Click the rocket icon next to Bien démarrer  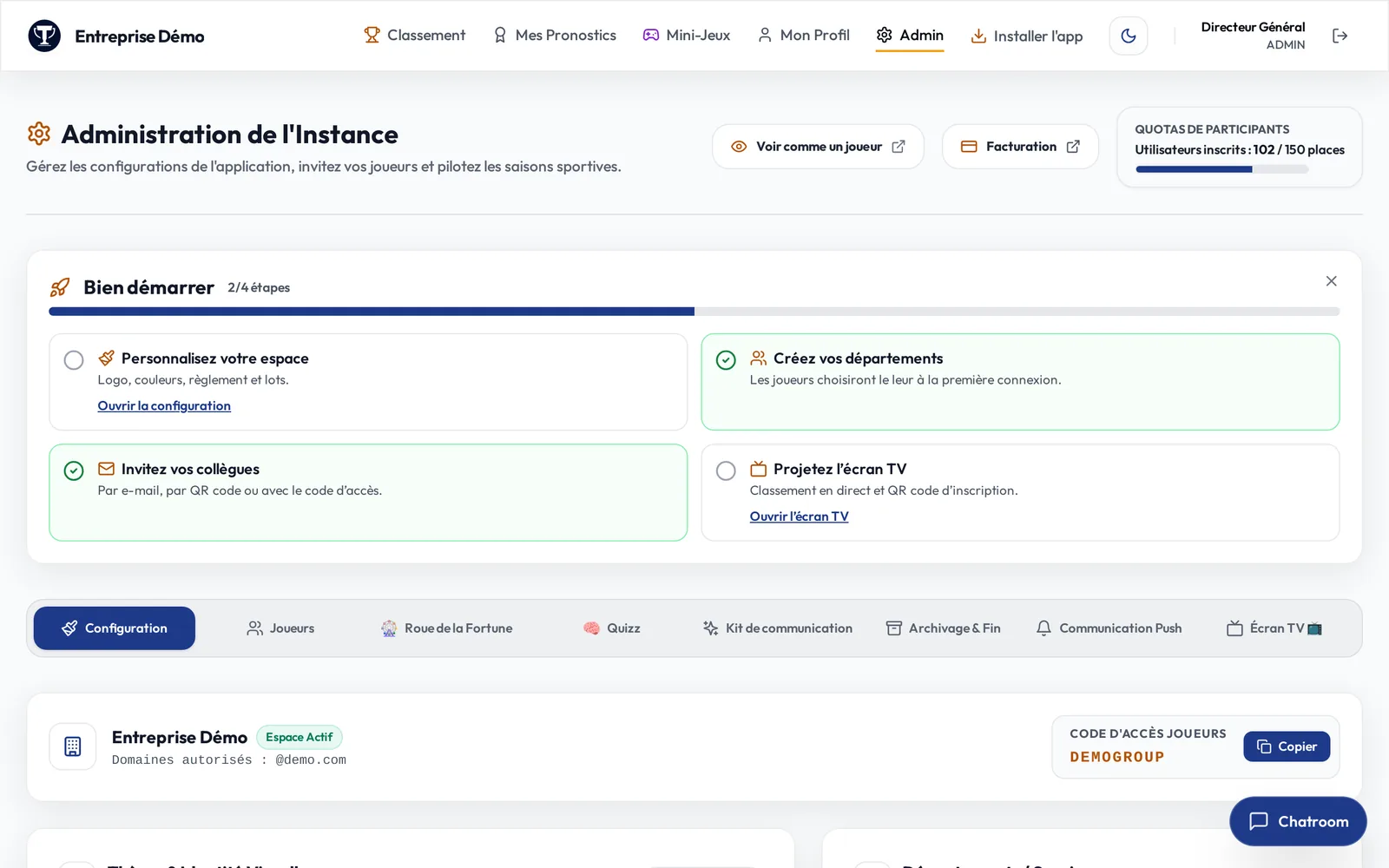(60, 287)
